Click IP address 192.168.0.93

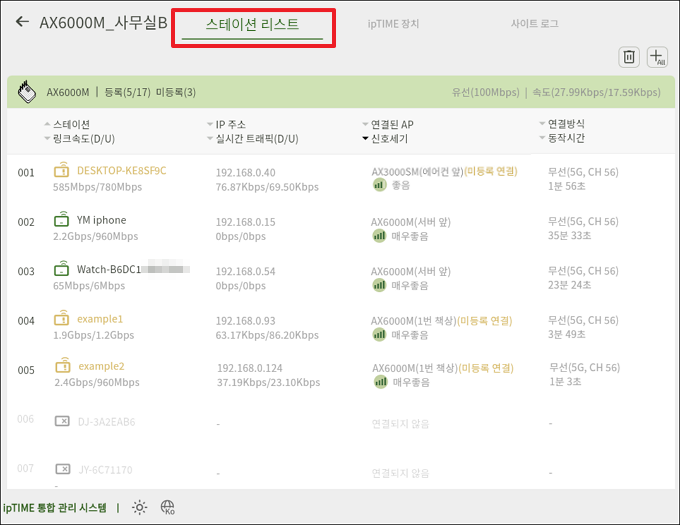point(245,321)
